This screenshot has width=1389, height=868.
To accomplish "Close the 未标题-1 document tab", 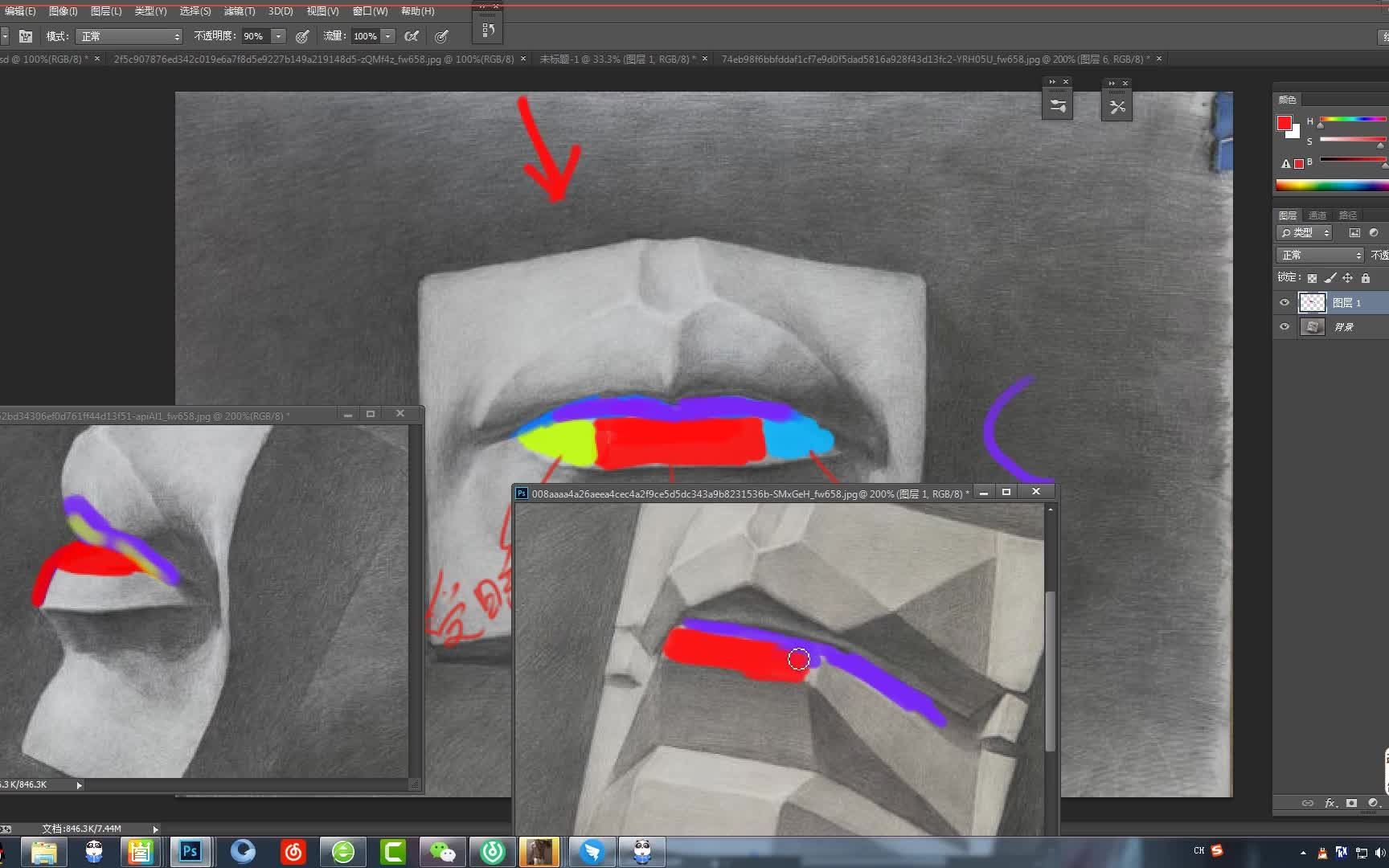I will (705, 59).
